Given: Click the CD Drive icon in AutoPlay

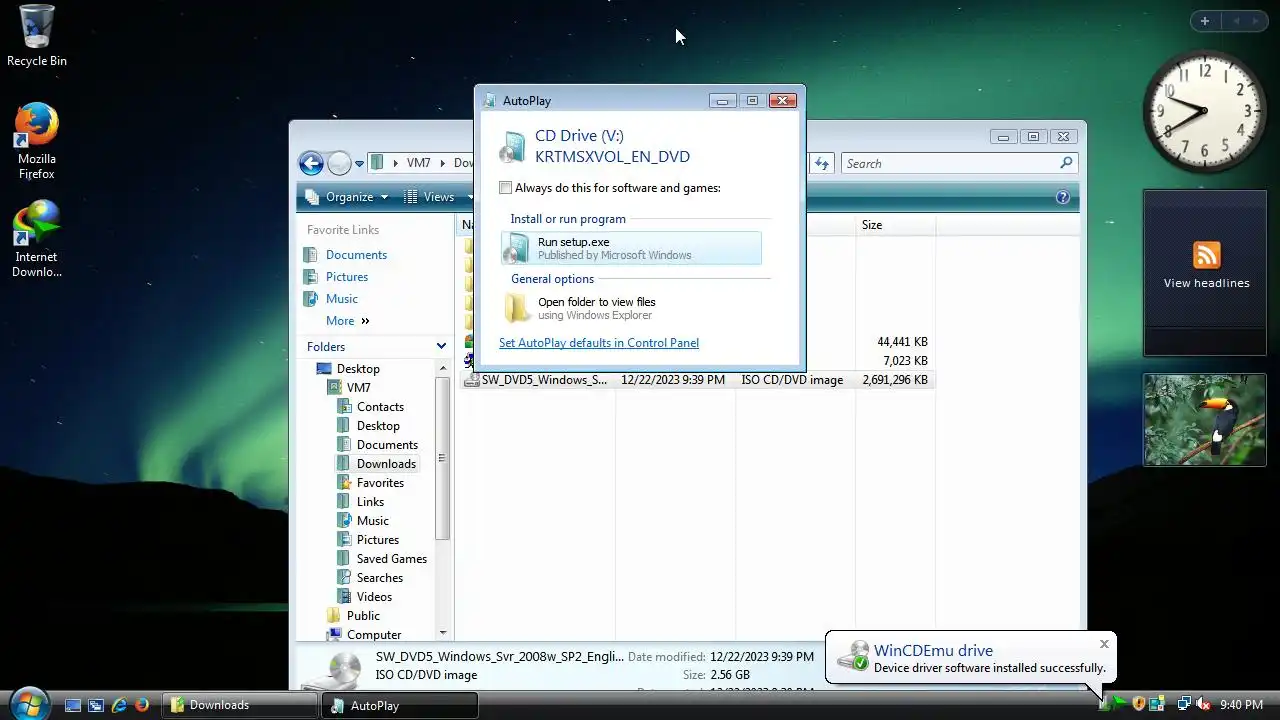Looking at the screenshot, I should click(513, 147).
